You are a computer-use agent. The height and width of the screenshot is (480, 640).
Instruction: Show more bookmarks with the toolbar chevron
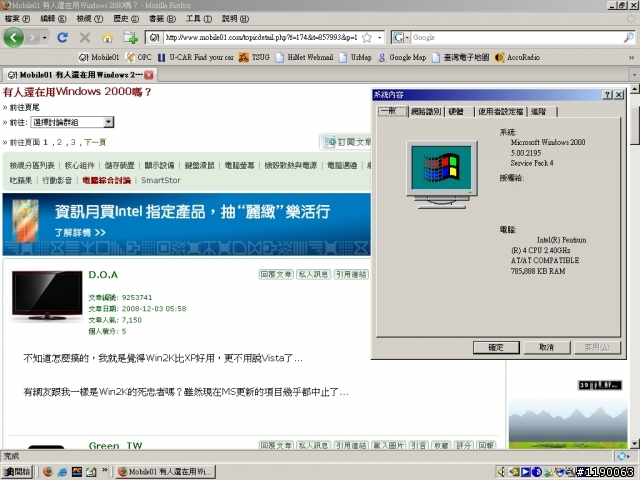tap(631, 58)
